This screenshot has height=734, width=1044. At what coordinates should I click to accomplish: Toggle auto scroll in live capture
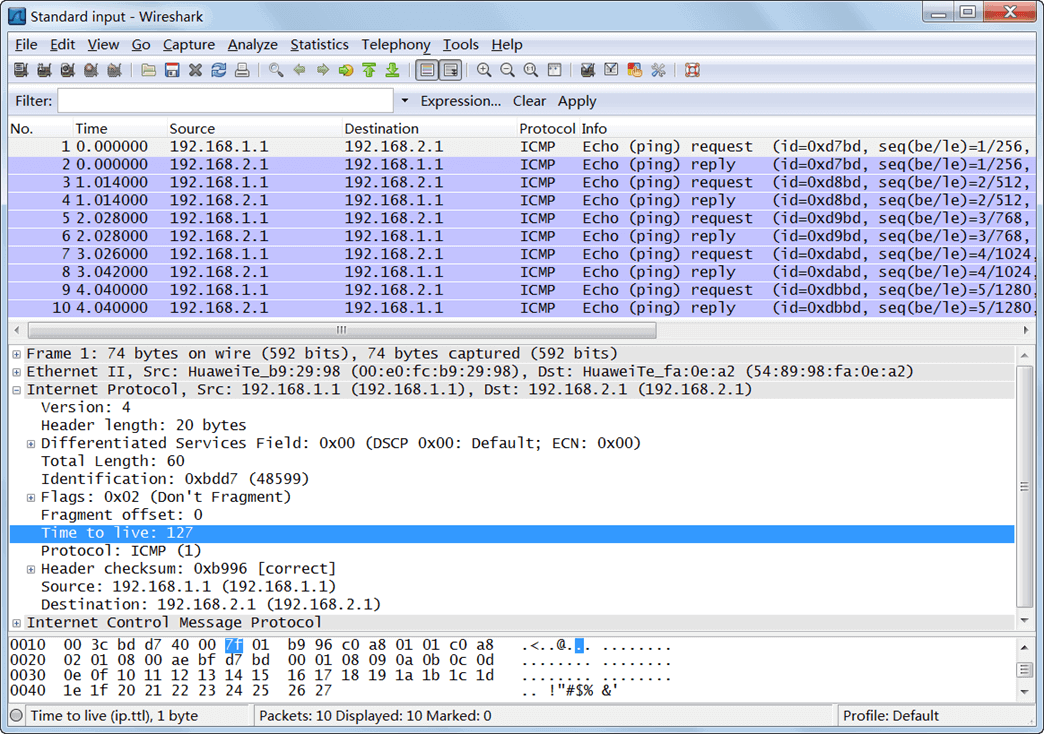pos(451,70)
